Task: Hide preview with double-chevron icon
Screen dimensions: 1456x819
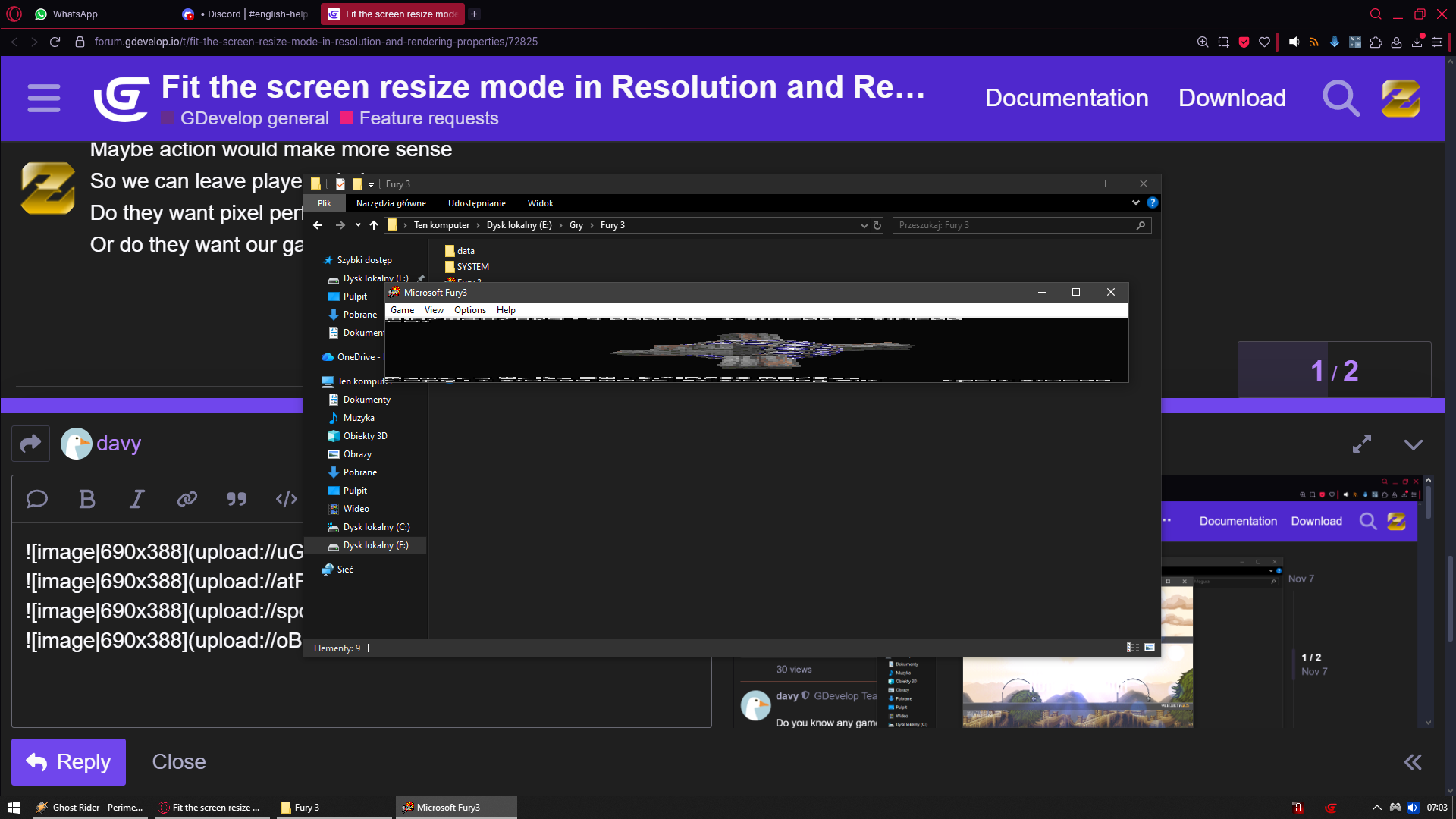Action: click(x=1412, y=762)
